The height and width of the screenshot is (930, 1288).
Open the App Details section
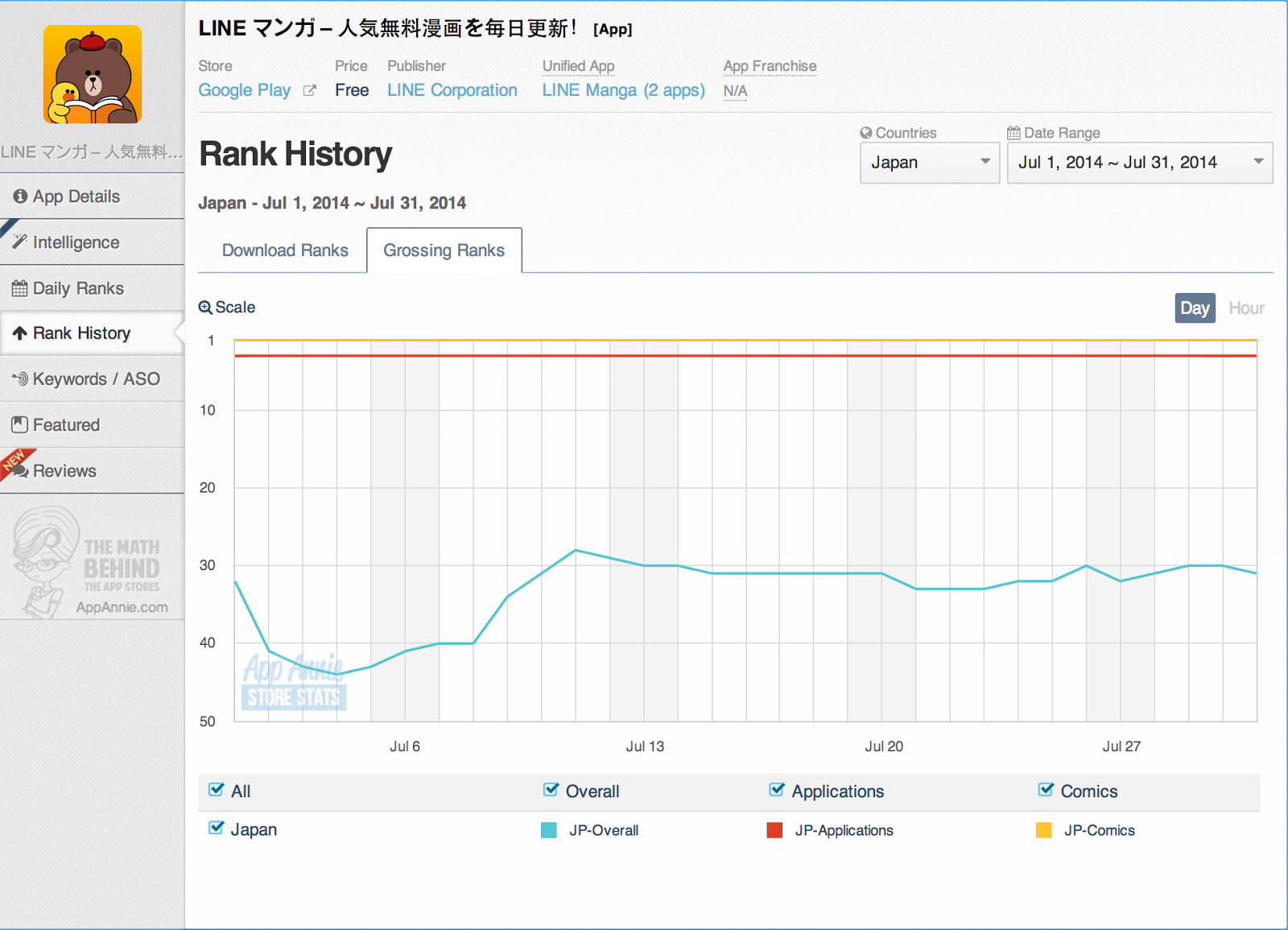point(92,196)
